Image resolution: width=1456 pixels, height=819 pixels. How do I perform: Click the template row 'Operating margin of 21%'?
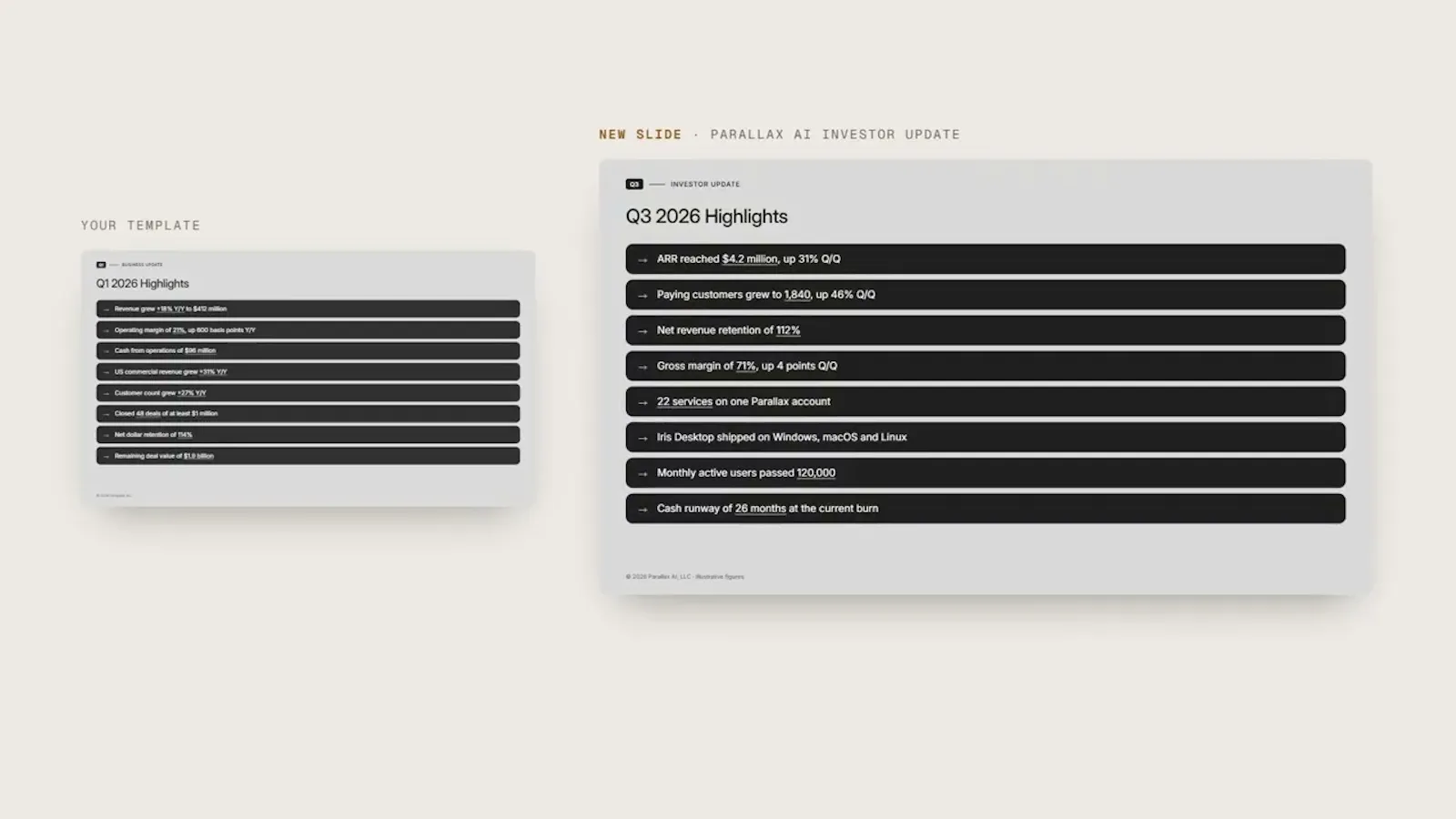point(308,329)
